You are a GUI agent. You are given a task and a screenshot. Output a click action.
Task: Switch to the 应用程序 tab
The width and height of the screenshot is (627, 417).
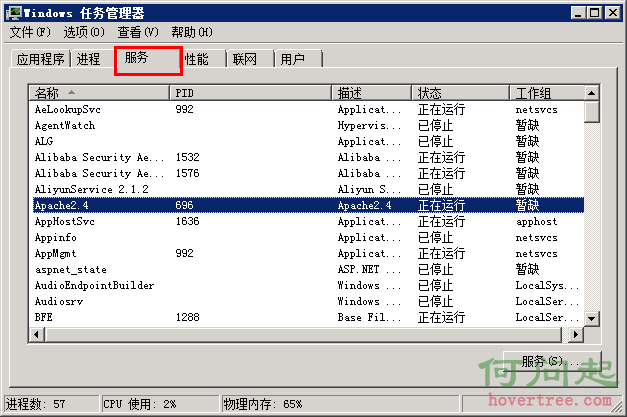point(41,59)
